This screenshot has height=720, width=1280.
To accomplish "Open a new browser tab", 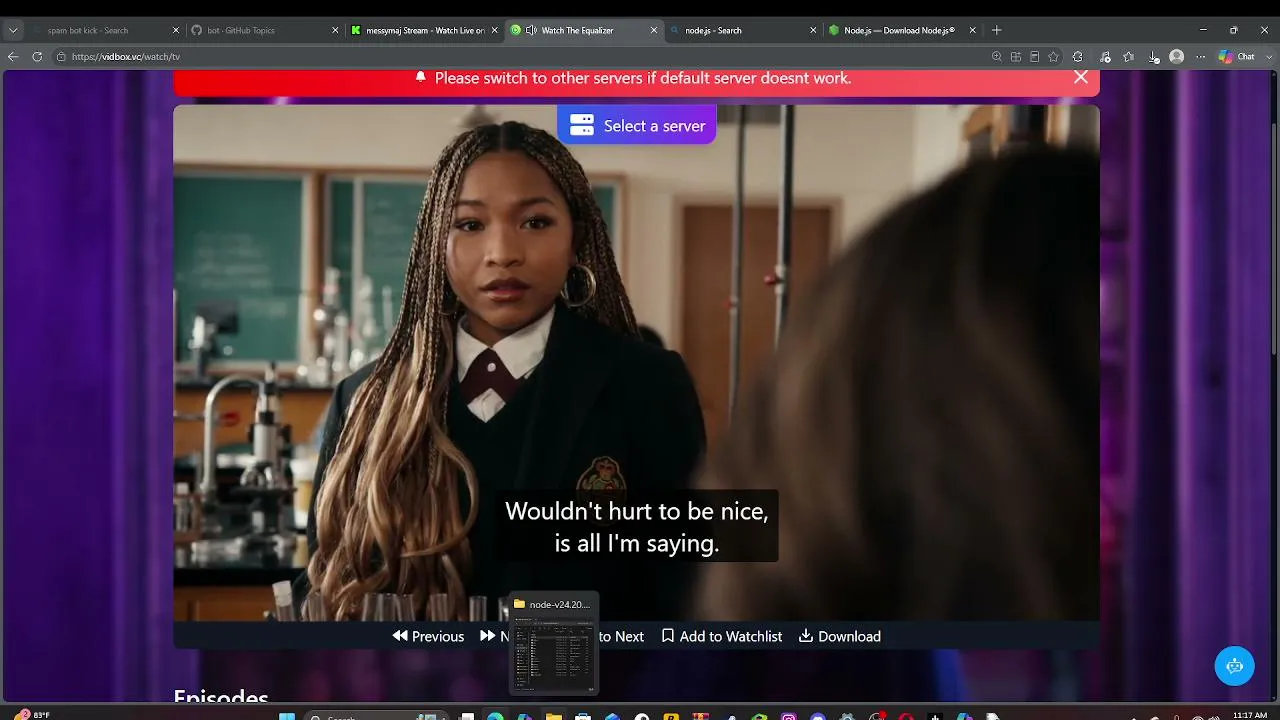I will pos(996,30).
